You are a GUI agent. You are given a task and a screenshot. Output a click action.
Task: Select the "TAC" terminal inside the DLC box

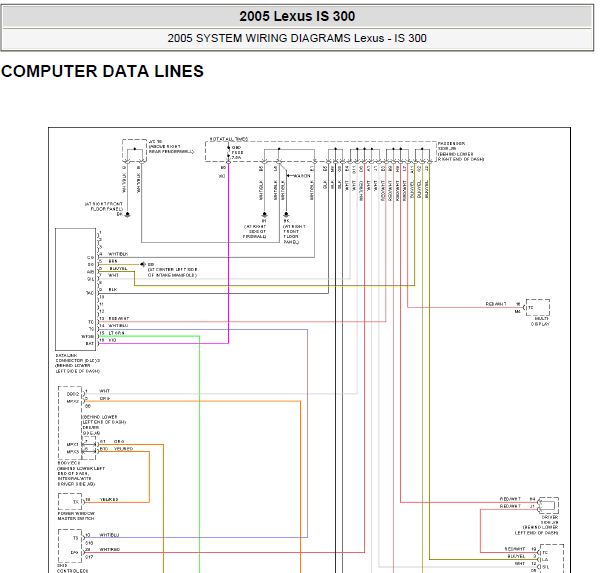pyautogui.click(x=90, y=293)
